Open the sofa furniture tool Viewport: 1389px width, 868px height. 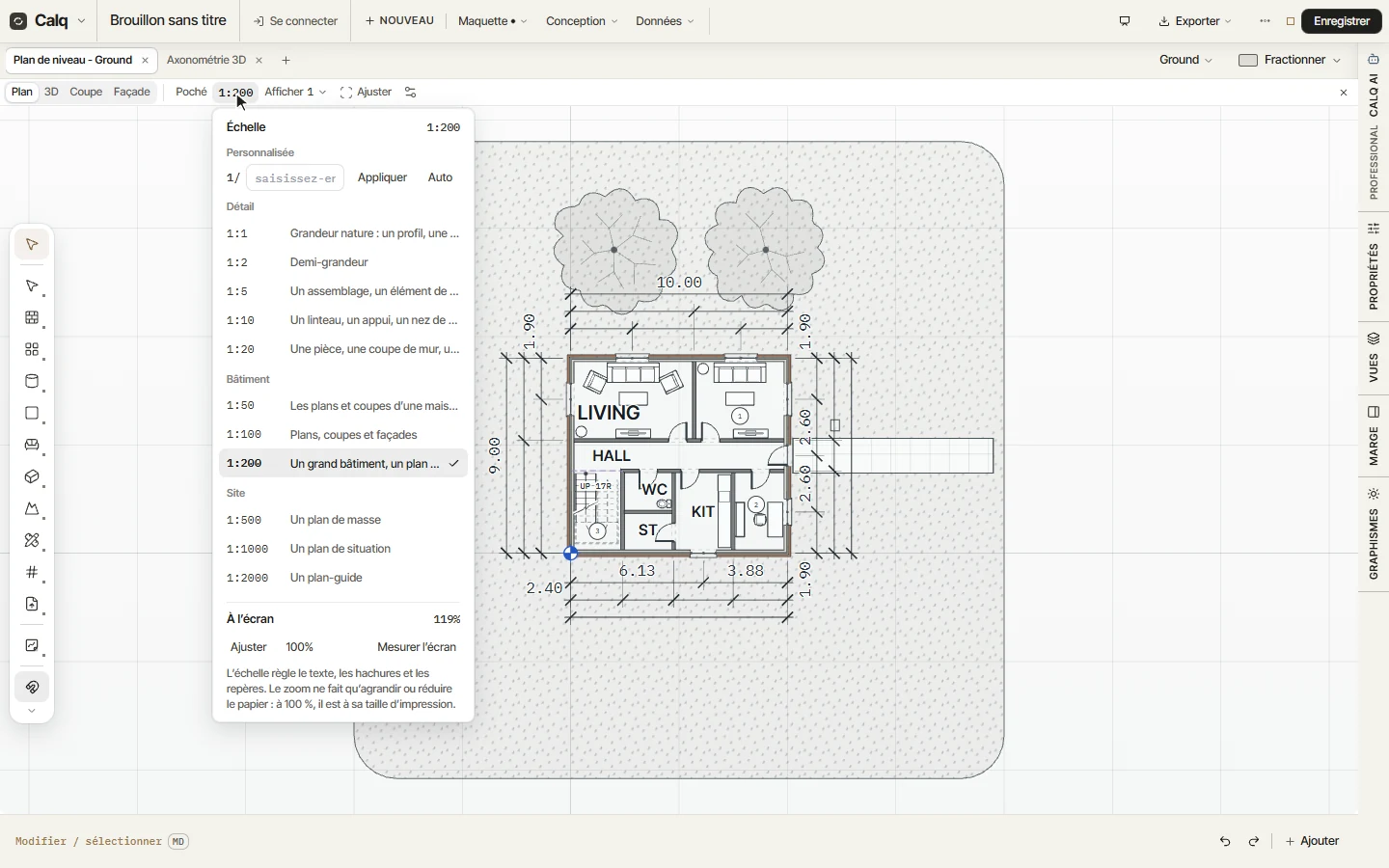click(x=32, y=446)
